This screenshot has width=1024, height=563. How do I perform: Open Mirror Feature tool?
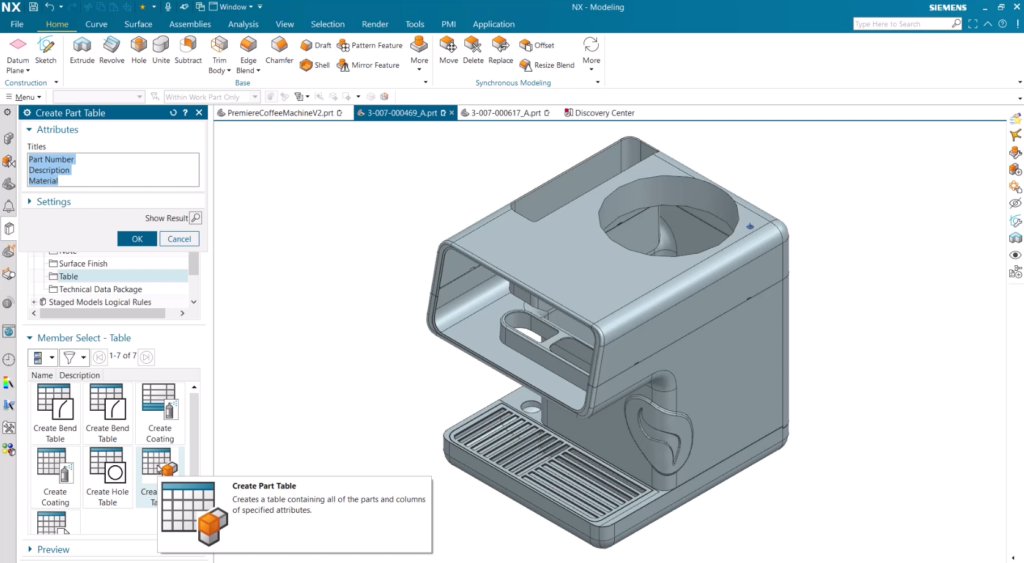point(368,65)
